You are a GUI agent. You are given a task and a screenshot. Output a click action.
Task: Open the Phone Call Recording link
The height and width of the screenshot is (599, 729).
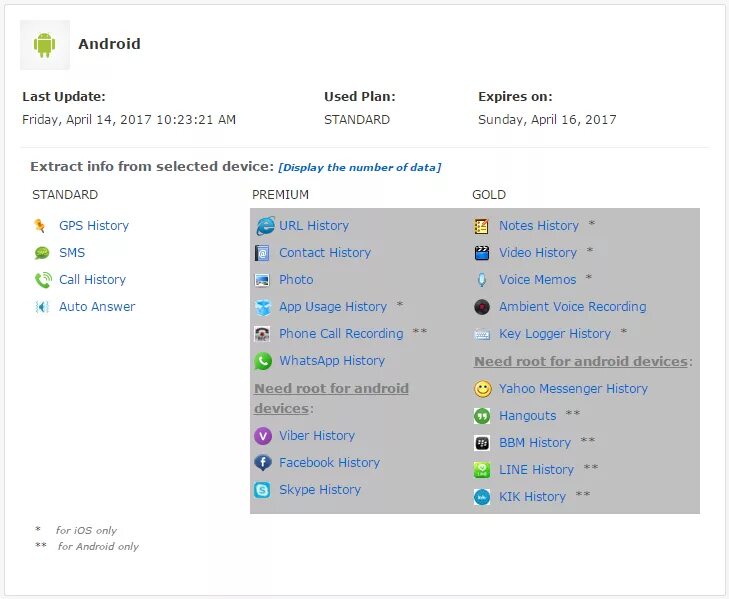(341, 333)
